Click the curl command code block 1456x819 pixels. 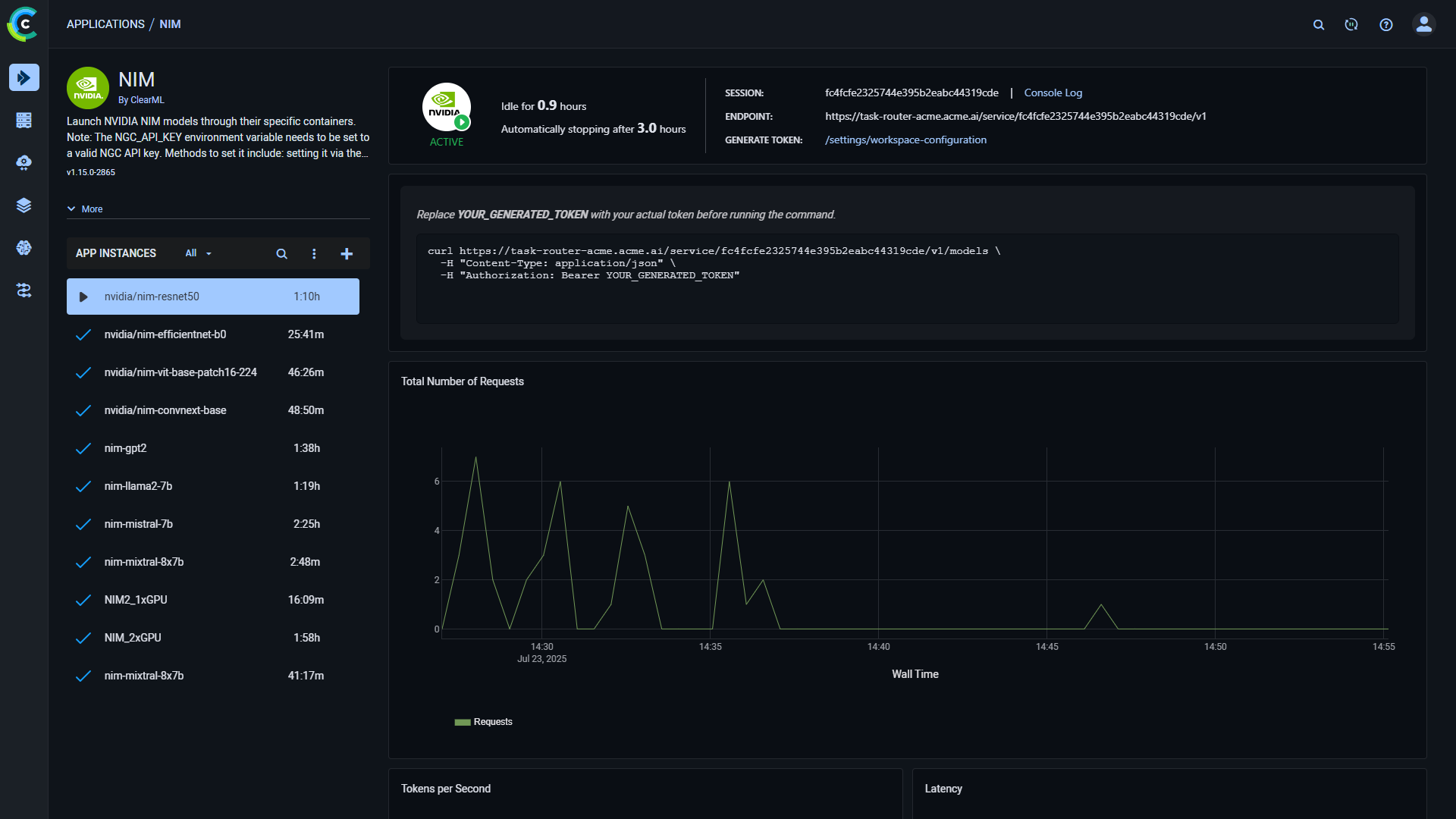pyautogui.click(x=907, y=278)
